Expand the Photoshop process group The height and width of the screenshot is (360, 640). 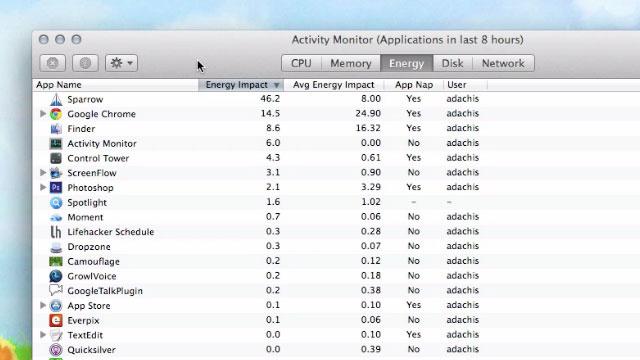(43, 187)
